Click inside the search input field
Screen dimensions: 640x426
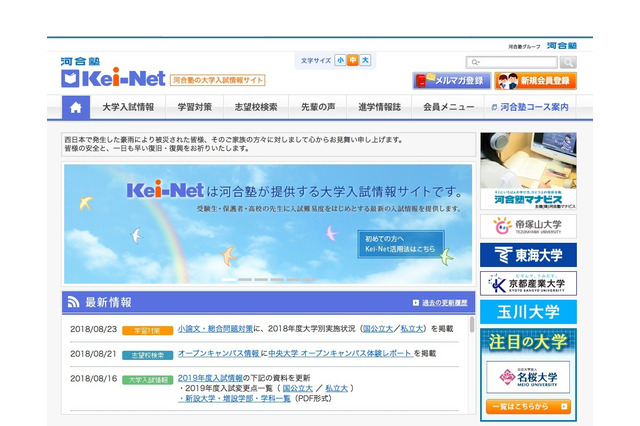(x=512, y=62)
